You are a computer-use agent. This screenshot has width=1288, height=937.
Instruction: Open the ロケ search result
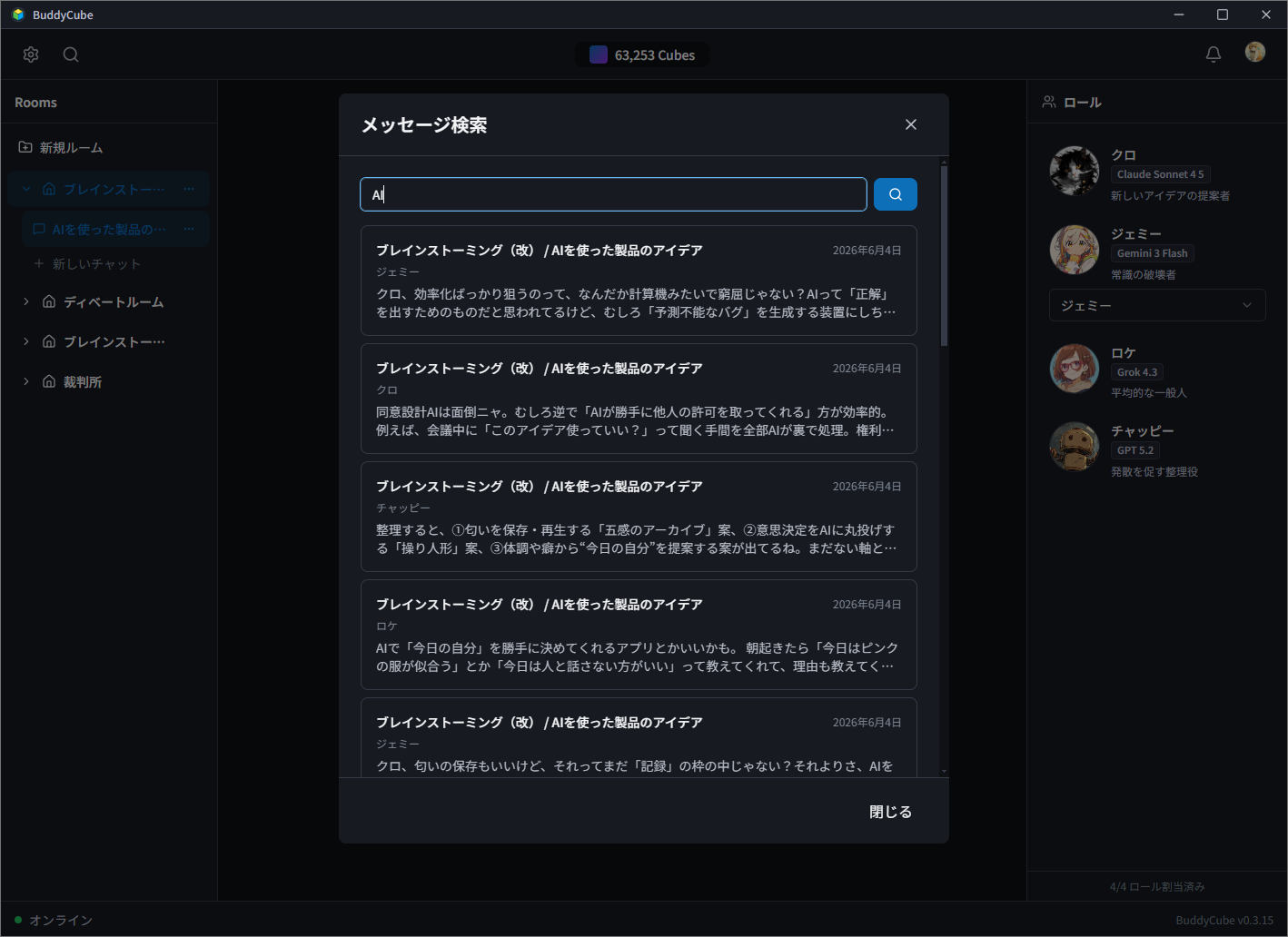639,635
